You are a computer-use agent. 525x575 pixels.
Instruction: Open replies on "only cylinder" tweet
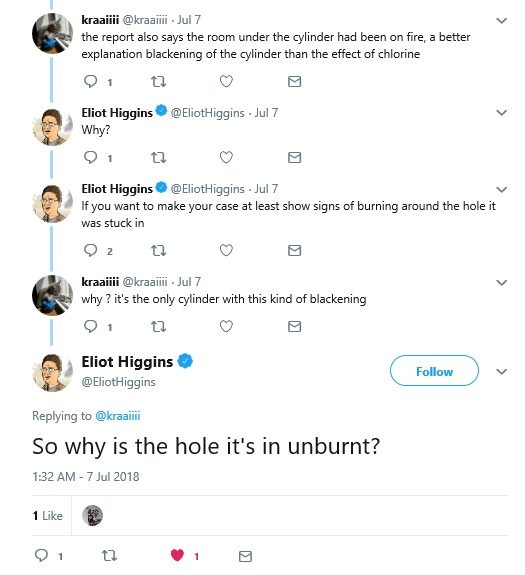[x=91, y=326]
